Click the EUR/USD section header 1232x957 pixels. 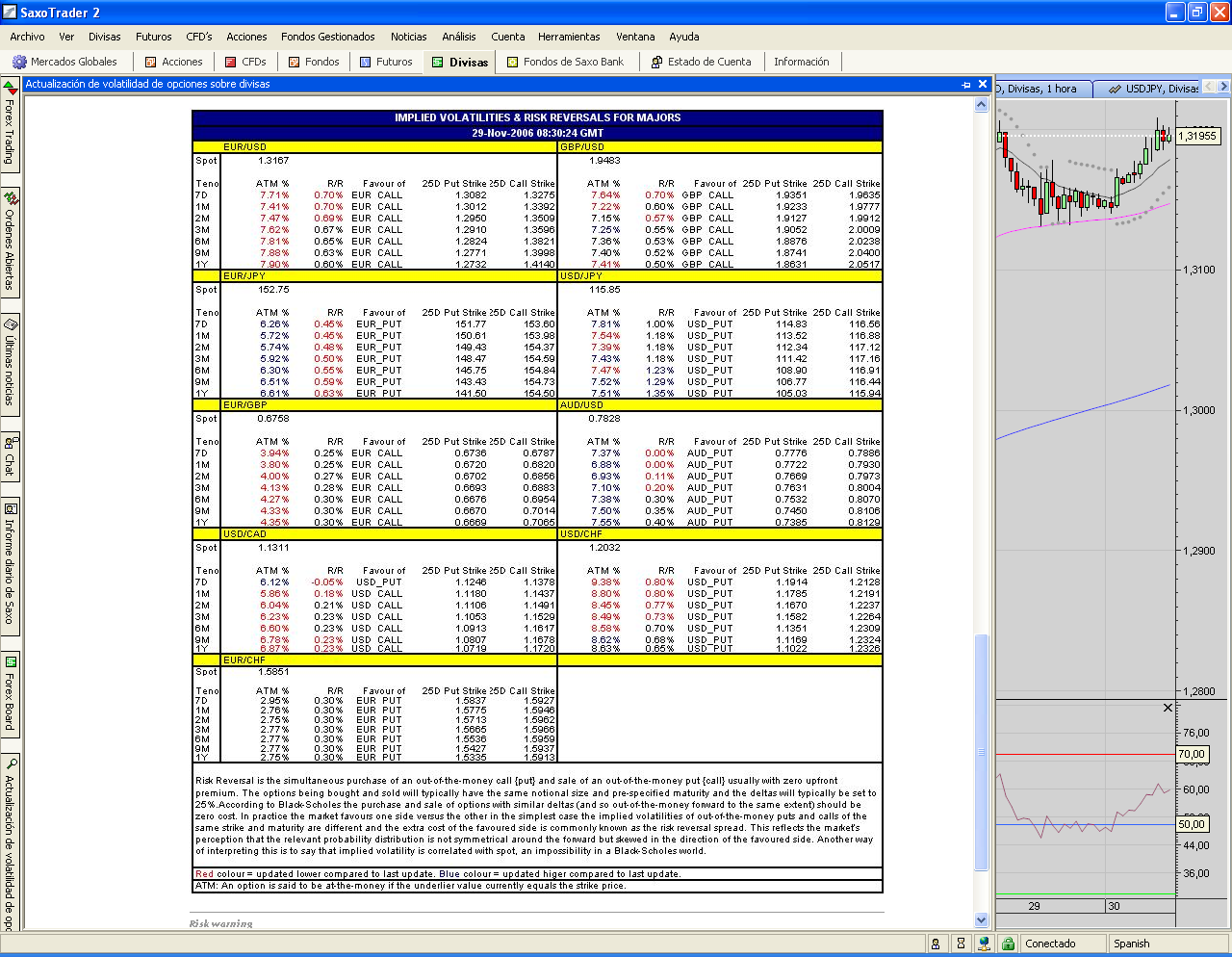tap(244, 147)
